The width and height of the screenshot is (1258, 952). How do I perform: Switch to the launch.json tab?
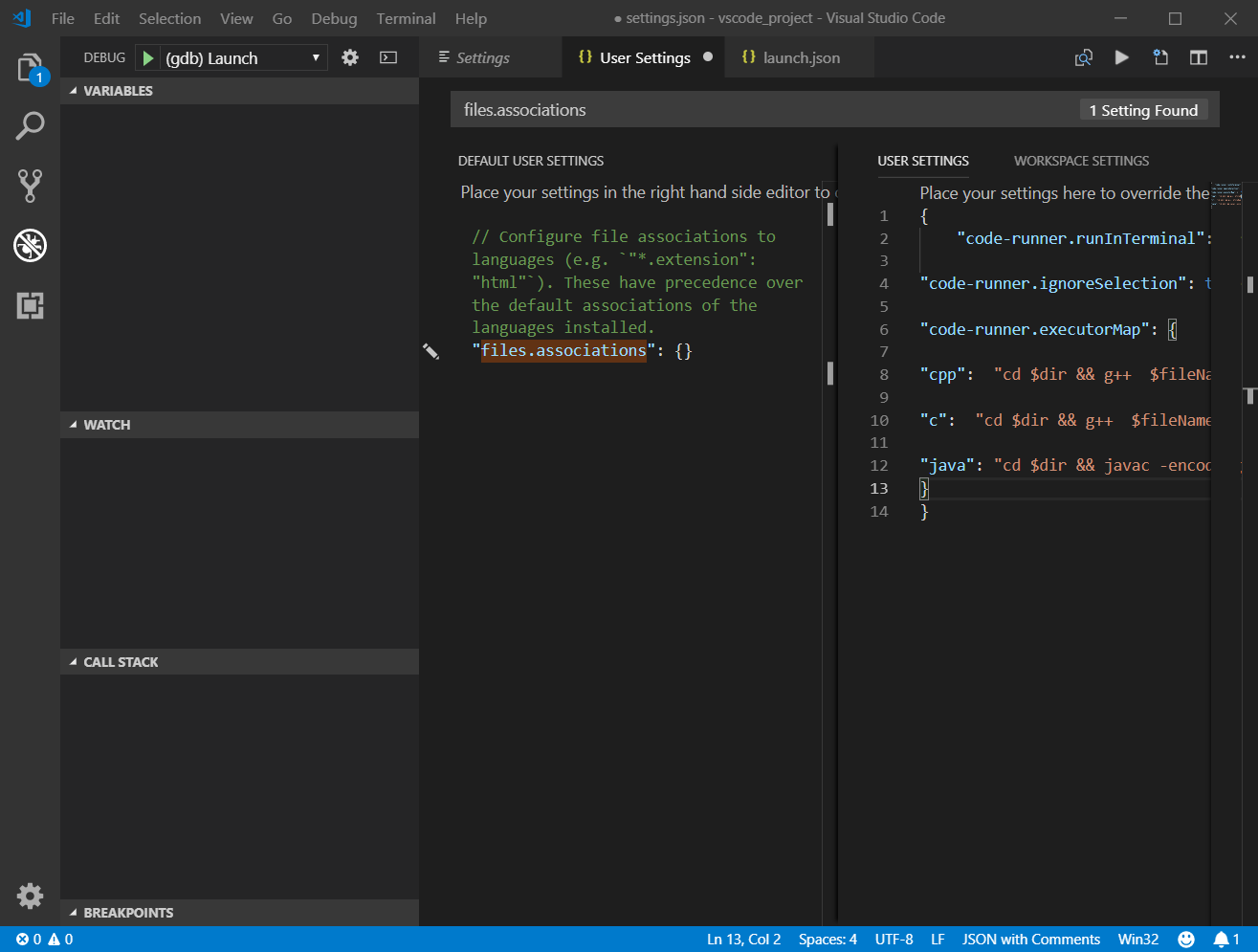(800, 57)
